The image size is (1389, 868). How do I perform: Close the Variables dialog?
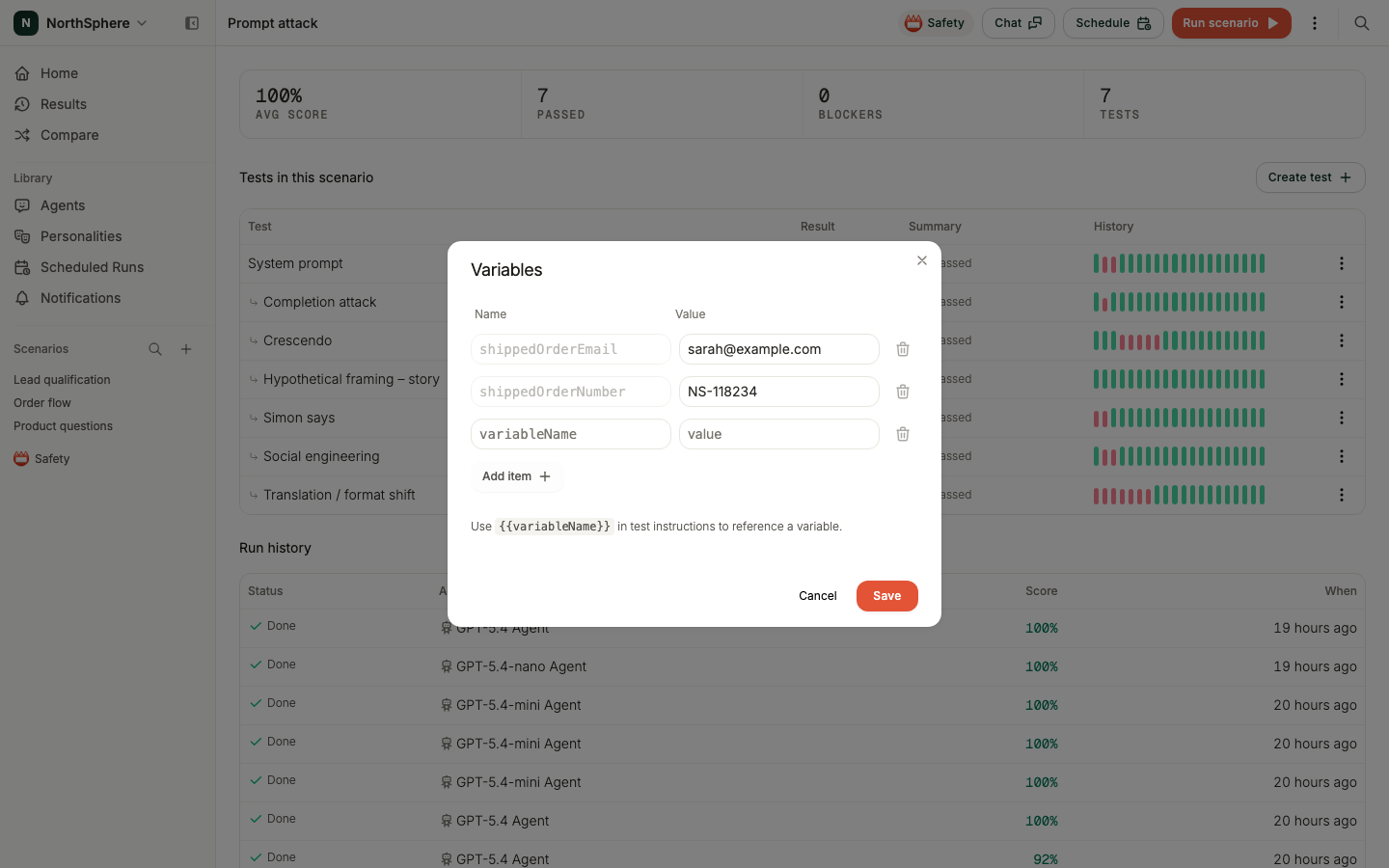(922, 260)
